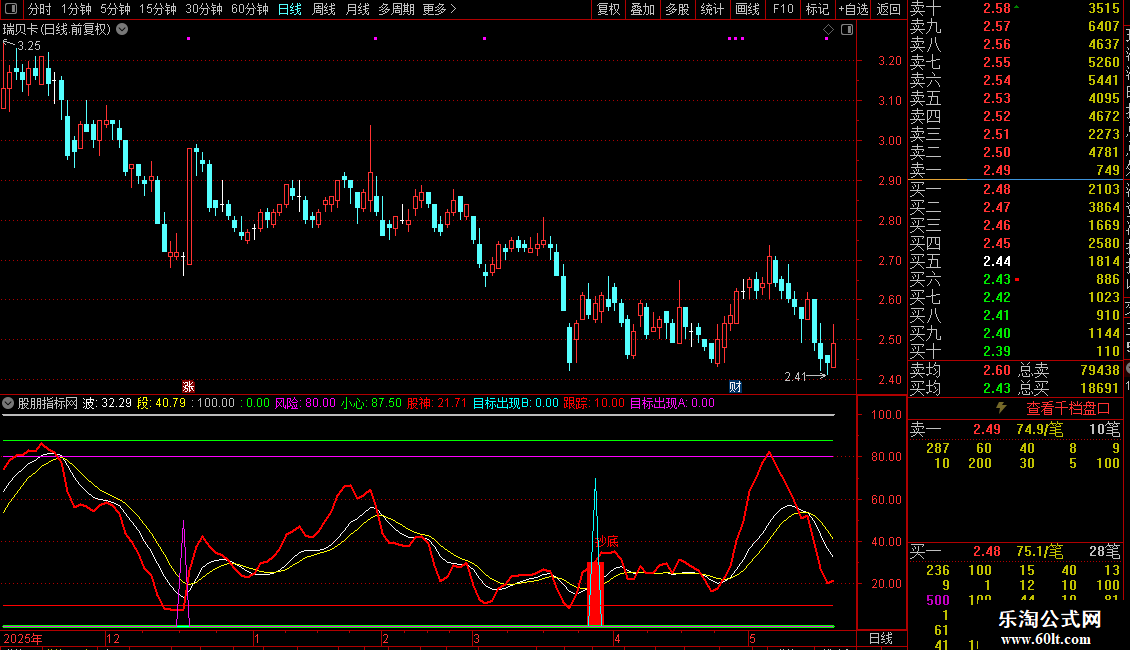Screen dimensions: 1130x650
Task: Select 卖一 price 2.49 row
Action: click(1015, 170)
